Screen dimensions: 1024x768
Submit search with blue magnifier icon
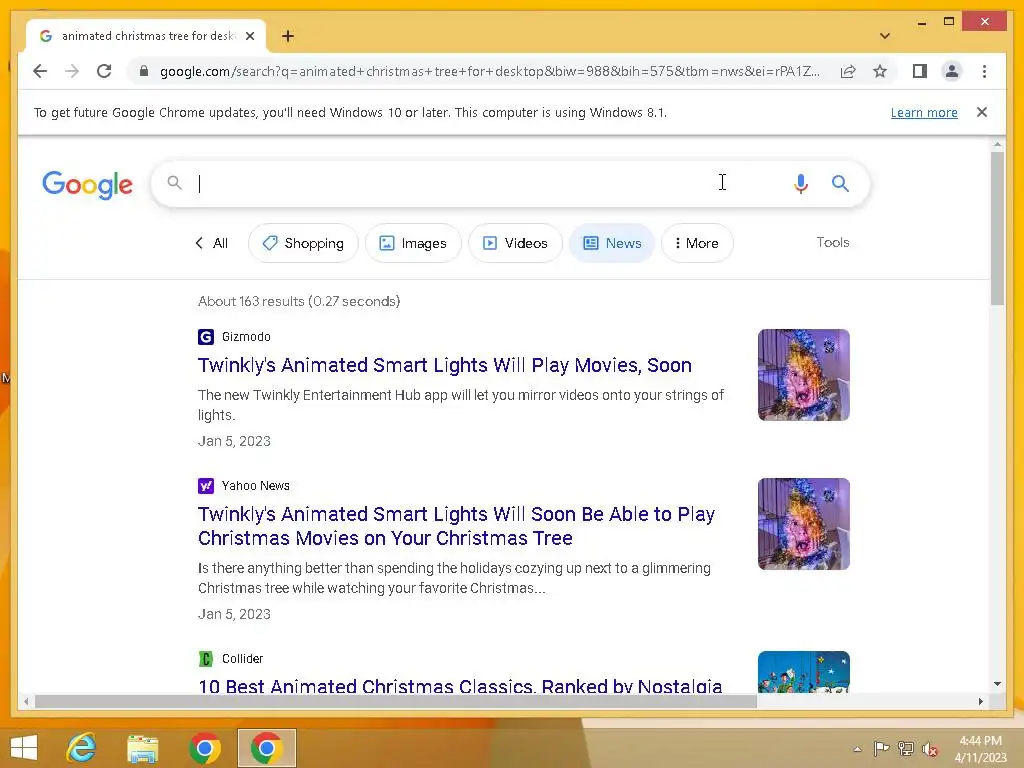(x=840, y=184)
